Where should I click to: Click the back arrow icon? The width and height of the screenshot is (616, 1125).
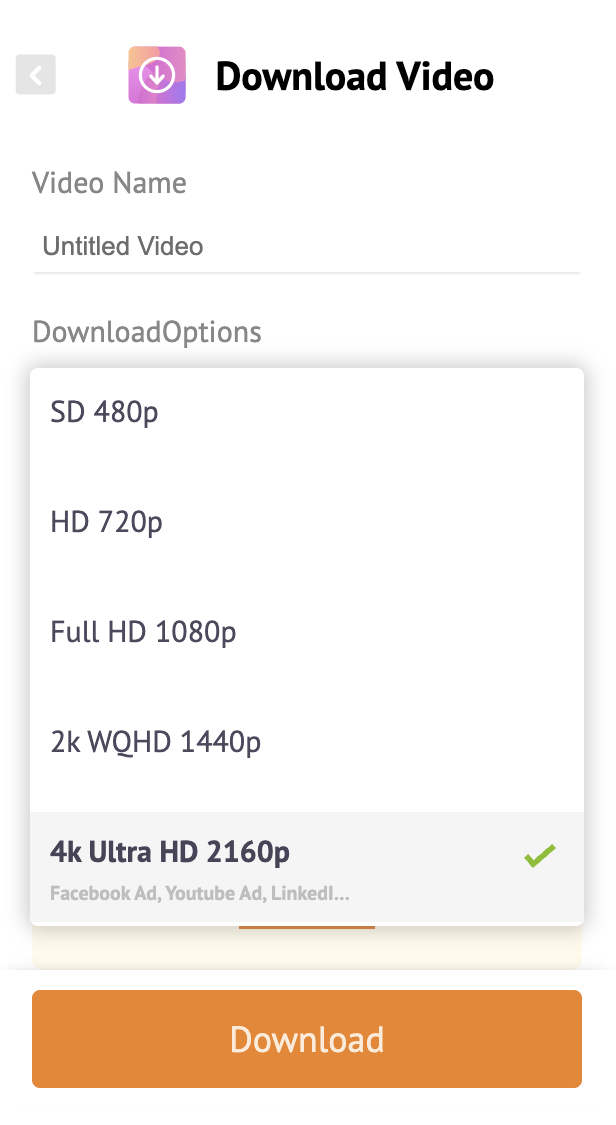click(x=36, y=75)
